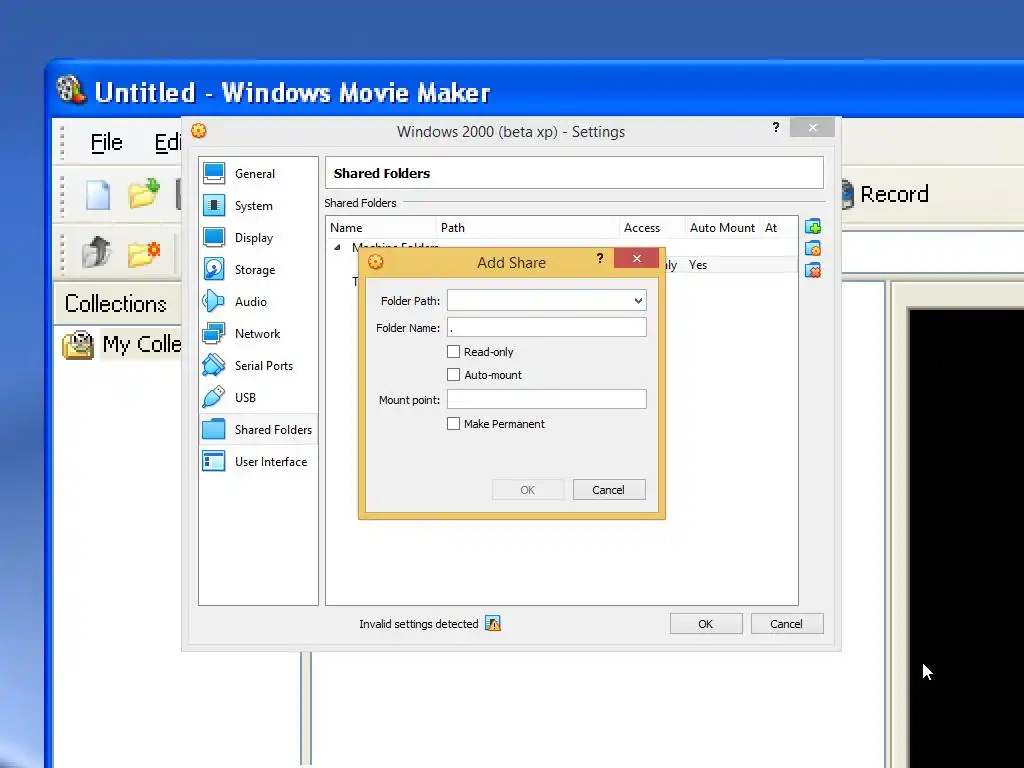Open the Serial Ports settings category
Screen dimensions: 1024x768
tap(258, 366)
